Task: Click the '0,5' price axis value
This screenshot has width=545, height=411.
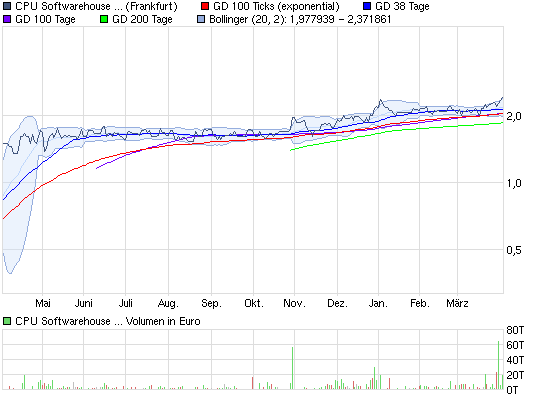Action: [x=514, y=250]
